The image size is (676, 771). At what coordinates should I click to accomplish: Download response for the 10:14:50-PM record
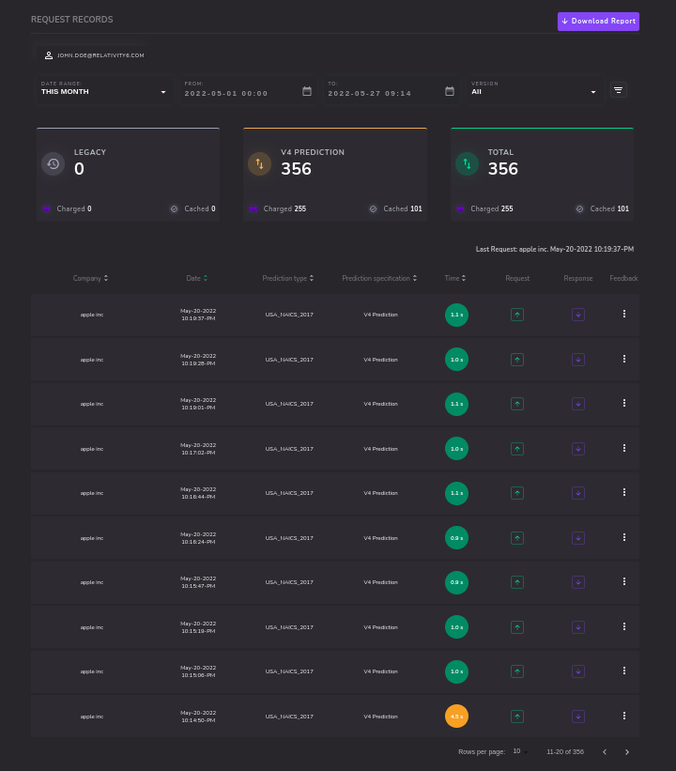point(578,716)
